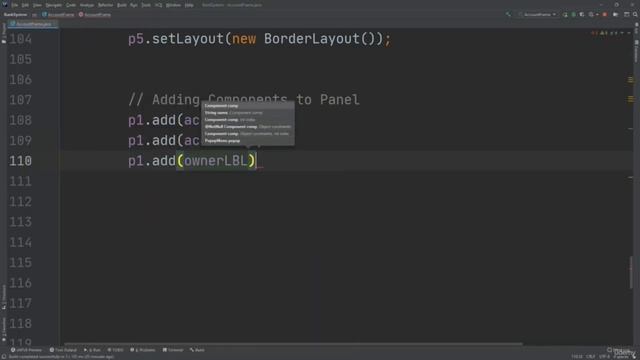Open the Run menu
Image resolution: width=640 pixels, height=360 pixels.
tap(134, 5)
